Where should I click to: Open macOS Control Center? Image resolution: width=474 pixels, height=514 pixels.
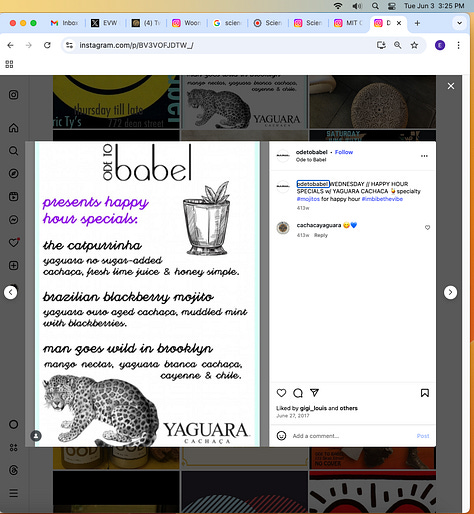pyautogui.click(x=391, y=6)
